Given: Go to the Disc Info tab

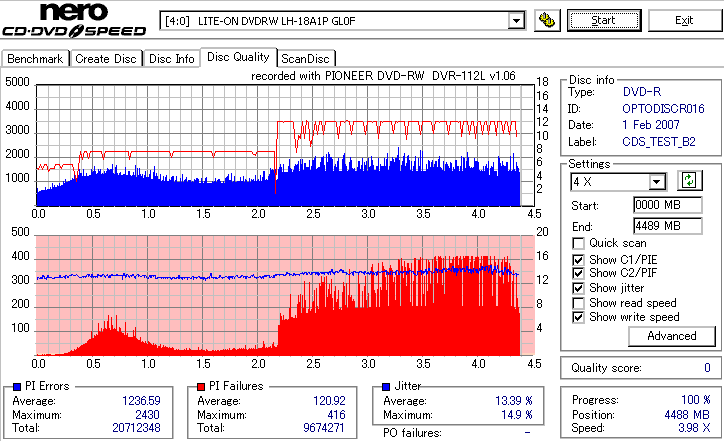Looking at the screenshot, I should (172, 59).
